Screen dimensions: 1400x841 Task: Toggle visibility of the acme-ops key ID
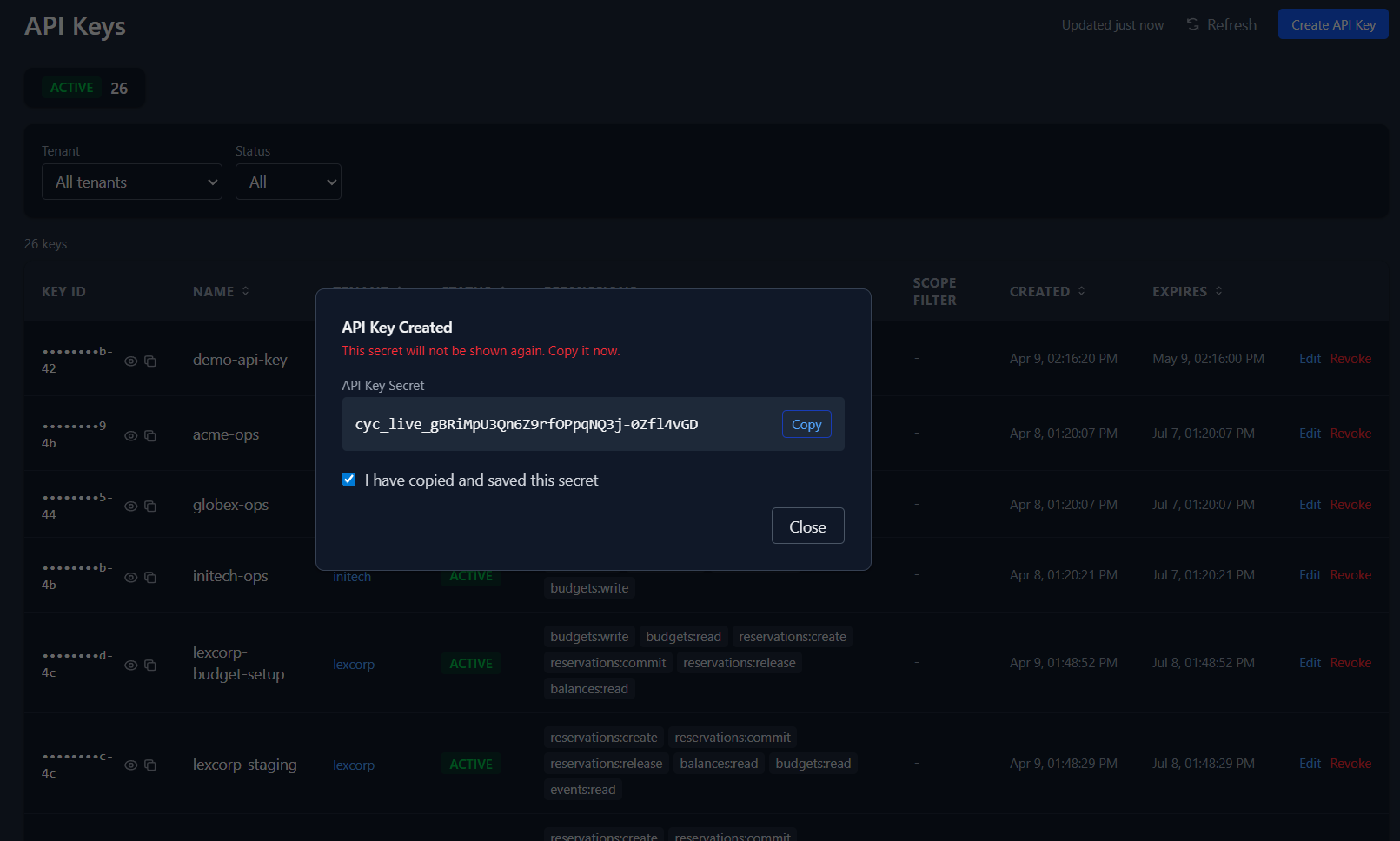pyautogui.click(x=130, y=435)
